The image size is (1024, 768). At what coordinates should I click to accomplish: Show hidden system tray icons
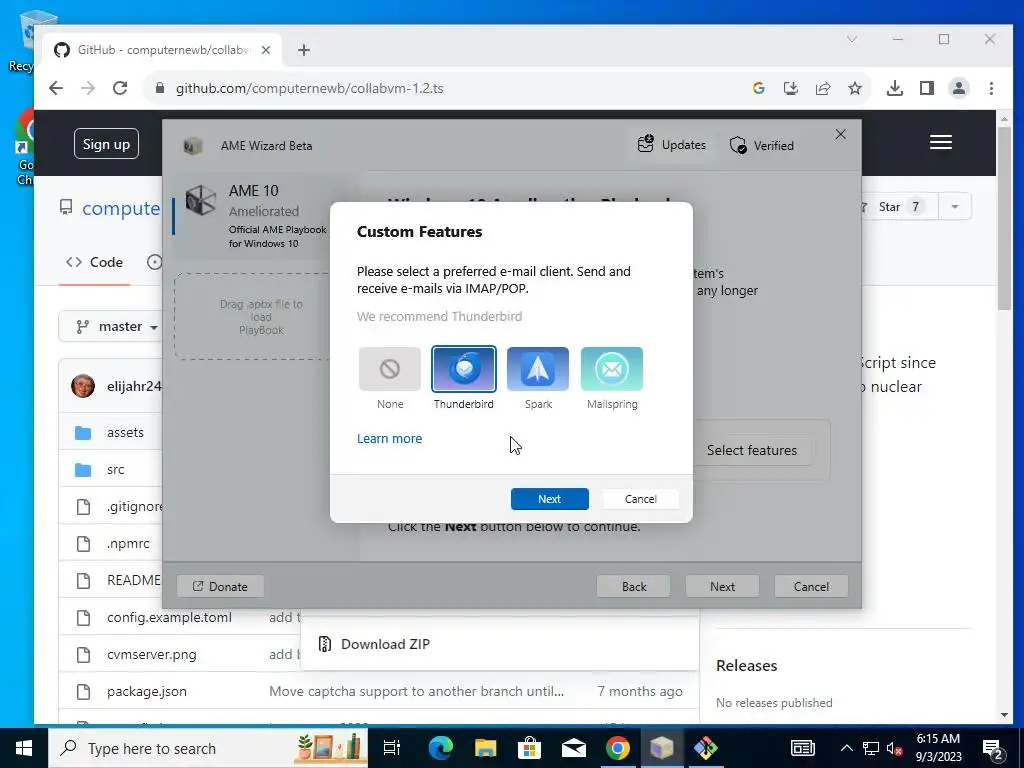click(846, 748)
